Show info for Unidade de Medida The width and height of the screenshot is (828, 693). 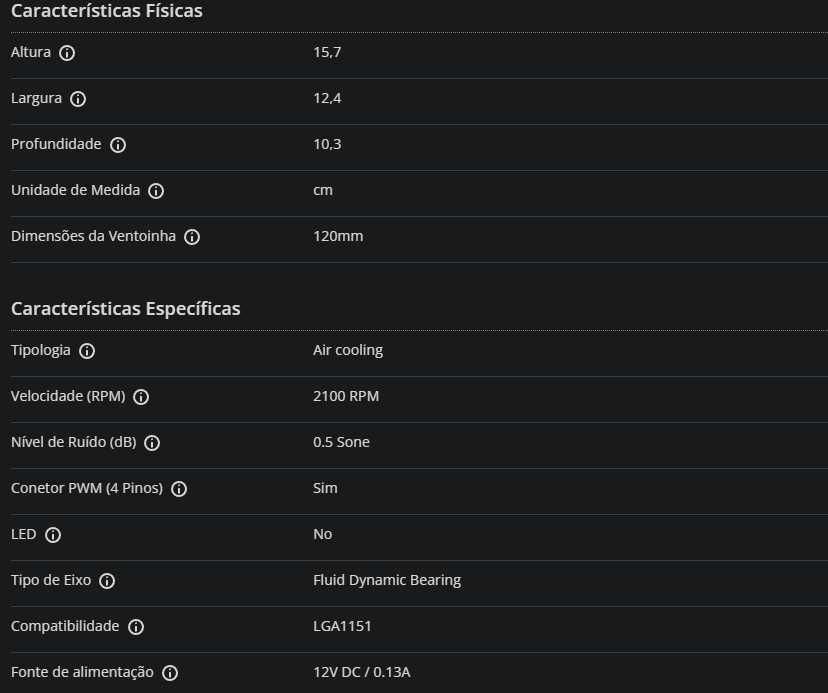click(156, 191)
